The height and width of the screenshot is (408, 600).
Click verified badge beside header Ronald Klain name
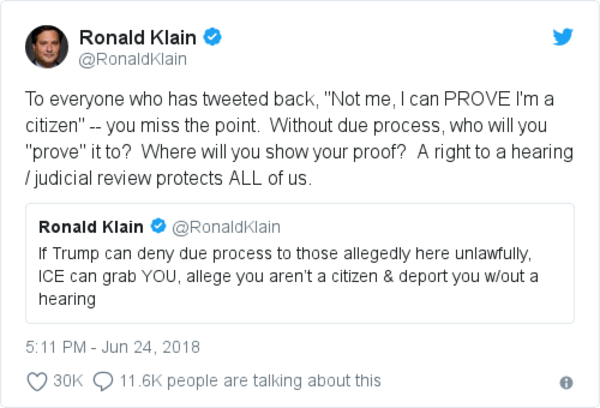(213, 38)
